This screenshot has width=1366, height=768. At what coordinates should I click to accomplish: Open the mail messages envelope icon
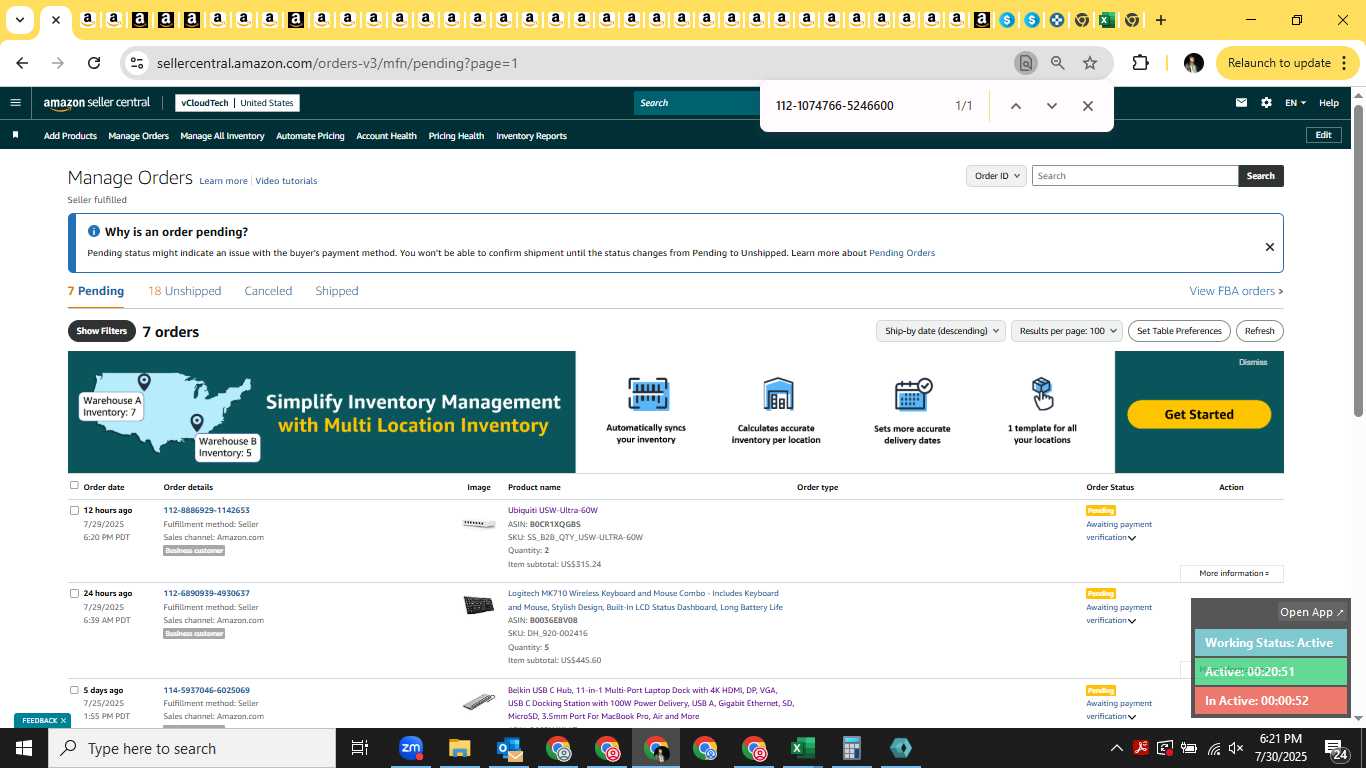(1241, 102)
